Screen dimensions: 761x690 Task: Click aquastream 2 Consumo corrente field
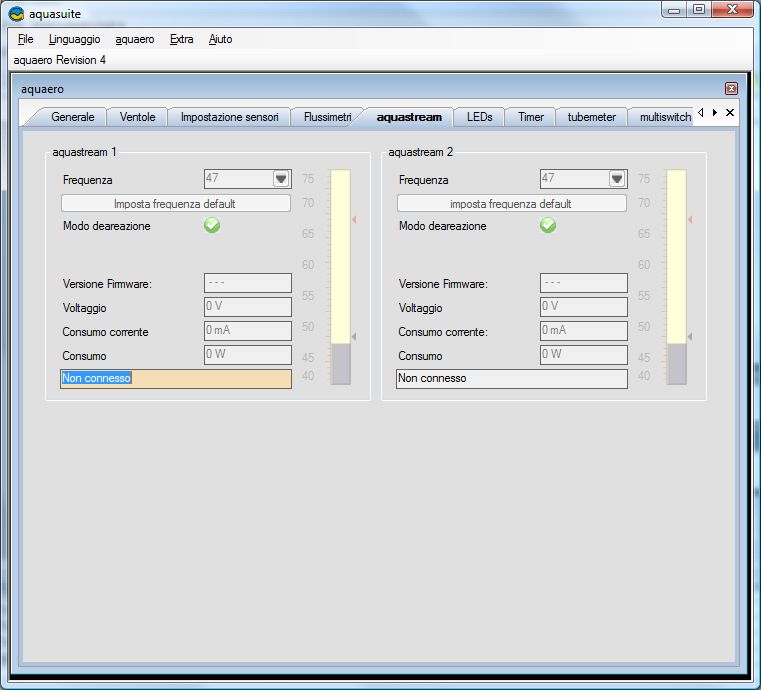pyautogui.click(x=583, y=331)
